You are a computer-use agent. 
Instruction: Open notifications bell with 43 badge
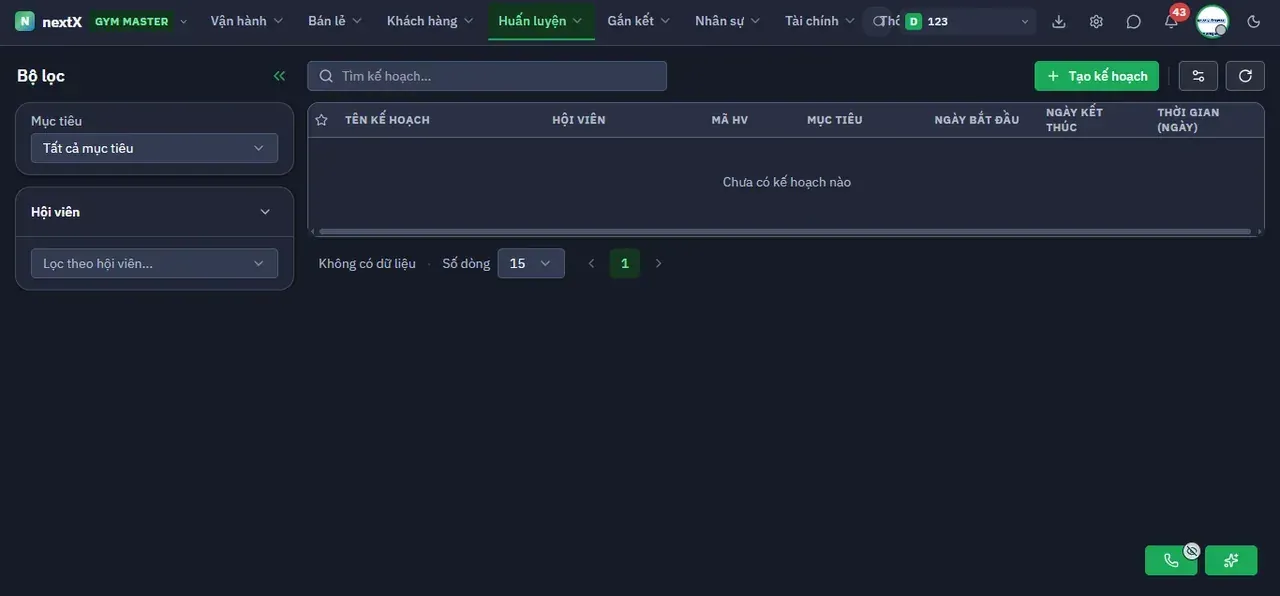click(1171, 21)
